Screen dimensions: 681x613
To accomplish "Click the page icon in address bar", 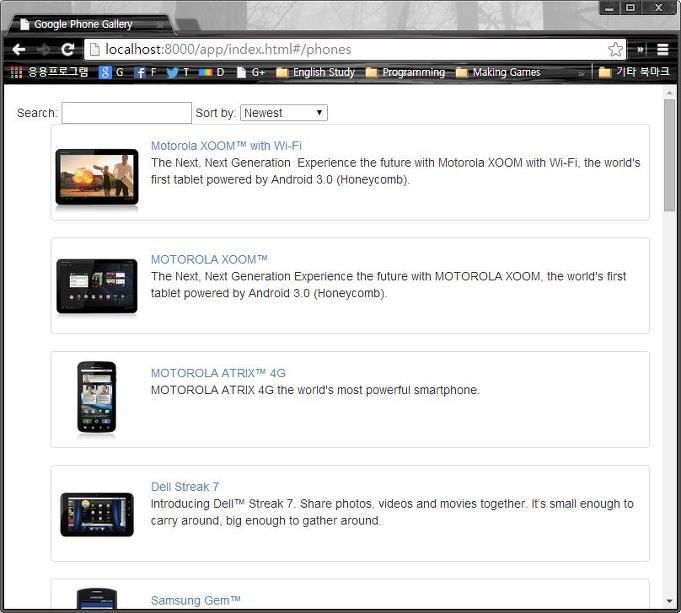I will click(95, 50).
